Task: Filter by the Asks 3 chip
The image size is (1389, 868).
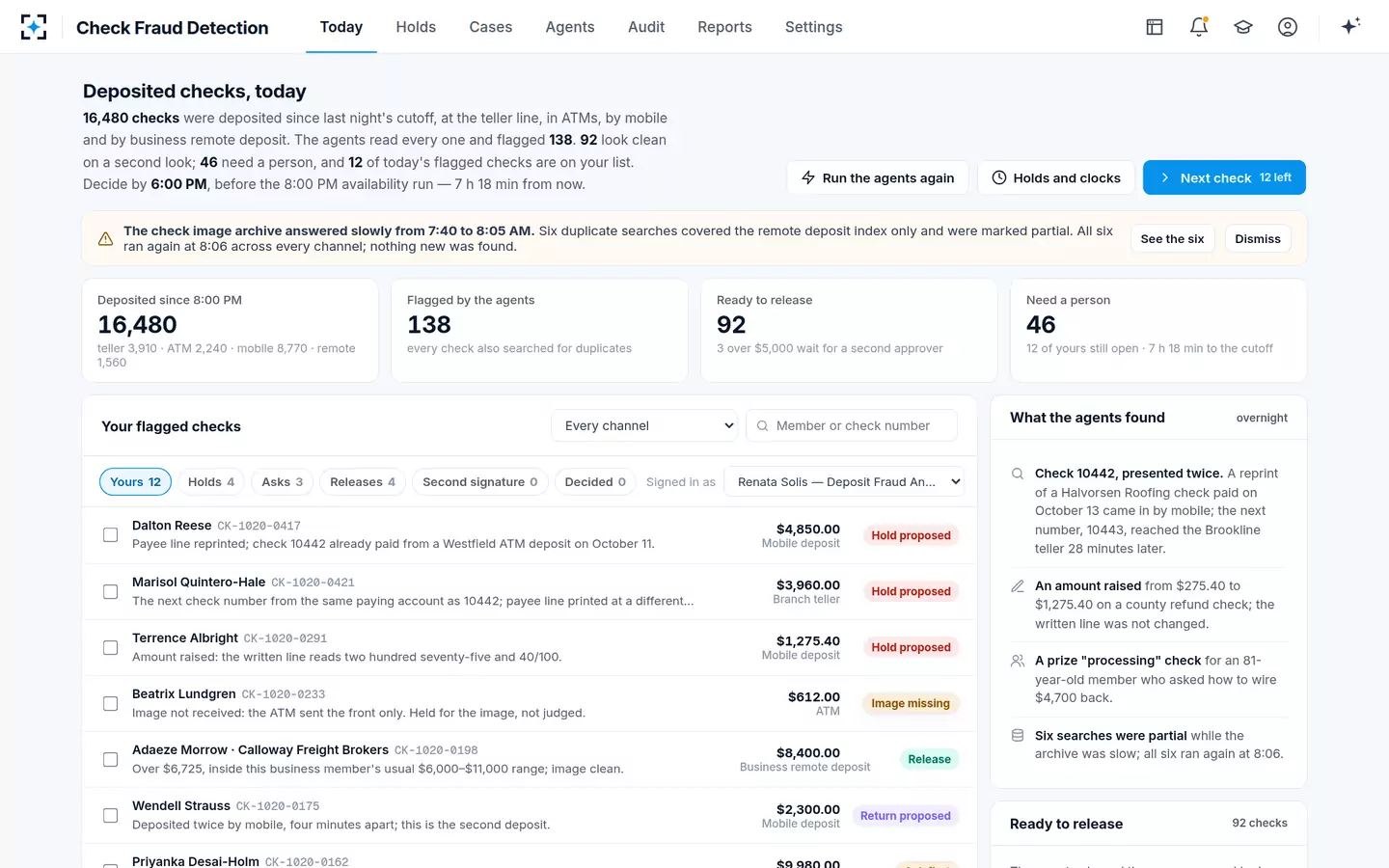Action: click(x=283, y=482)
